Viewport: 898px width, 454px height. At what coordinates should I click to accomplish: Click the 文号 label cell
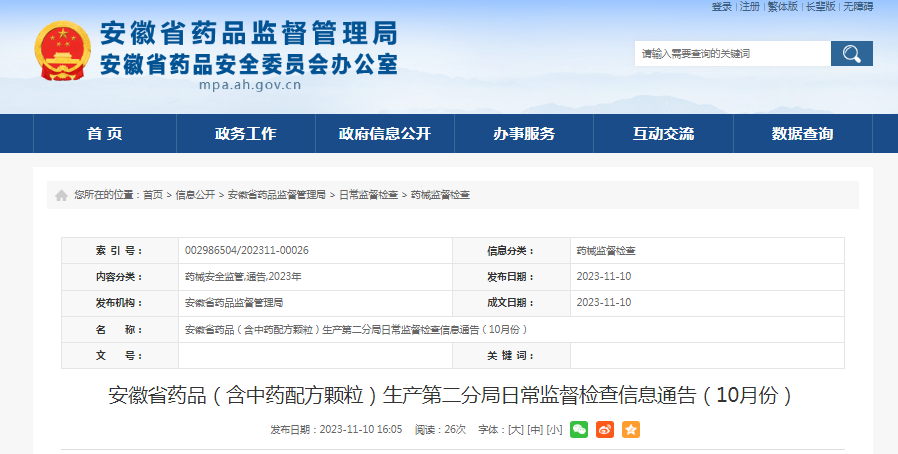pyautogui.click(x=120, y=356)
